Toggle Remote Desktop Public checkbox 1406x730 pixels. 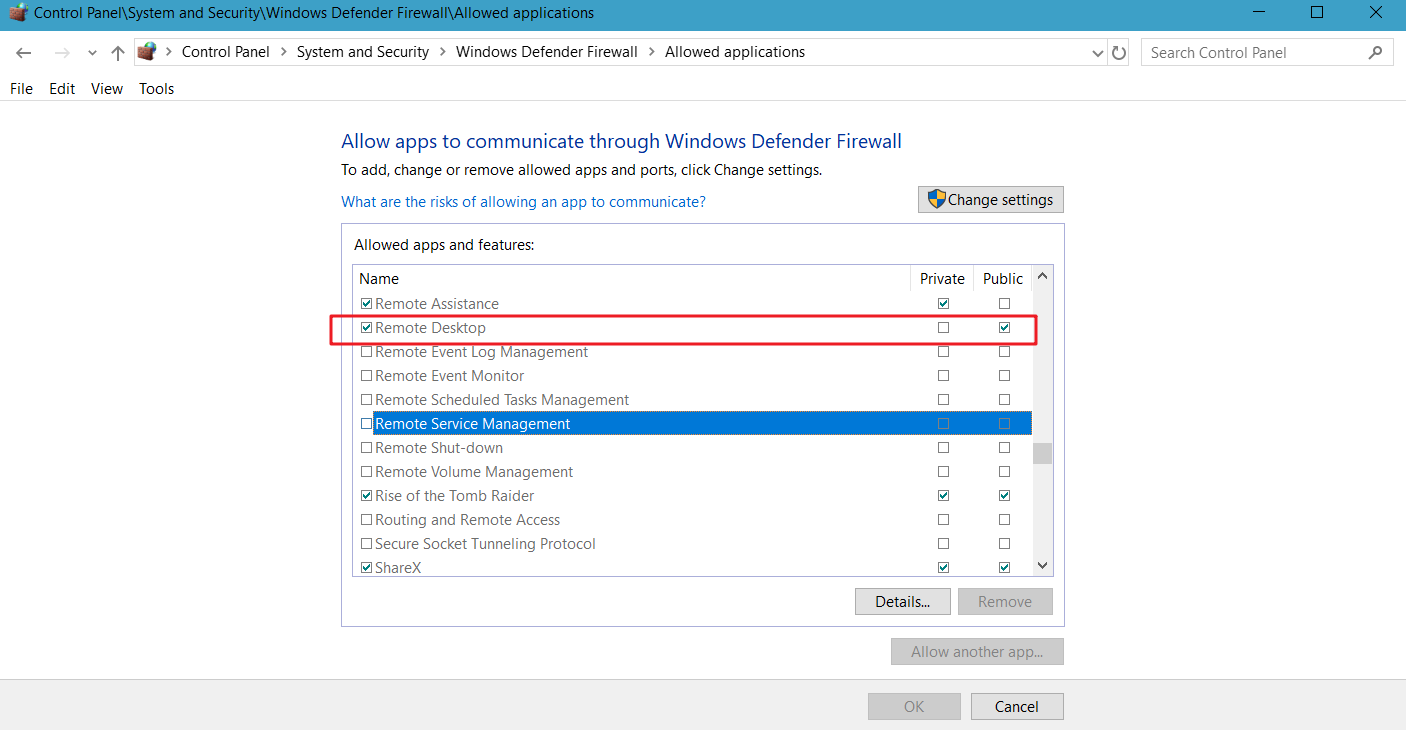pos(1004,328)
